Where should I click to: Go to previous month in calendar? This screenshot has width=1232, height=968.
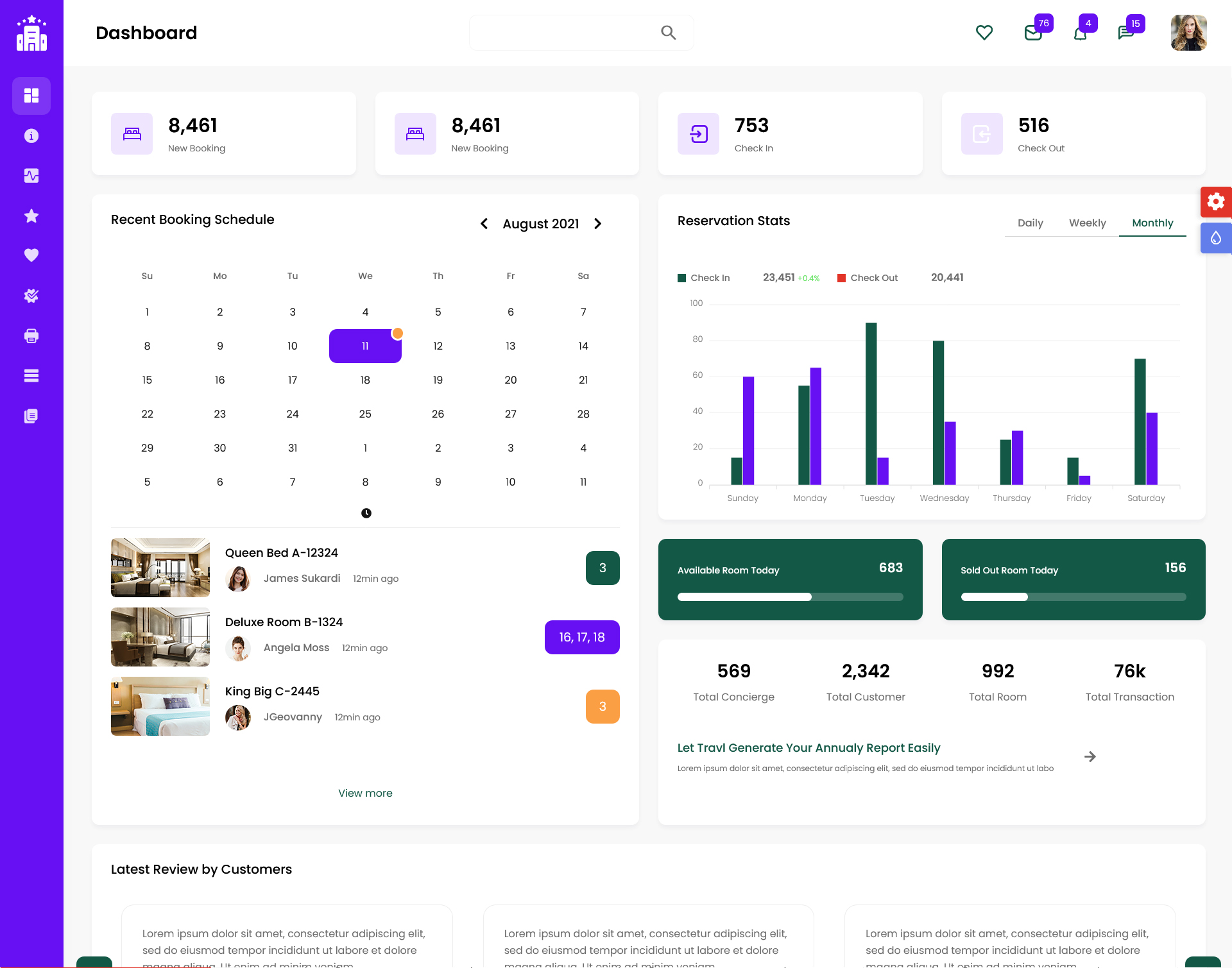tap(484, 224)
